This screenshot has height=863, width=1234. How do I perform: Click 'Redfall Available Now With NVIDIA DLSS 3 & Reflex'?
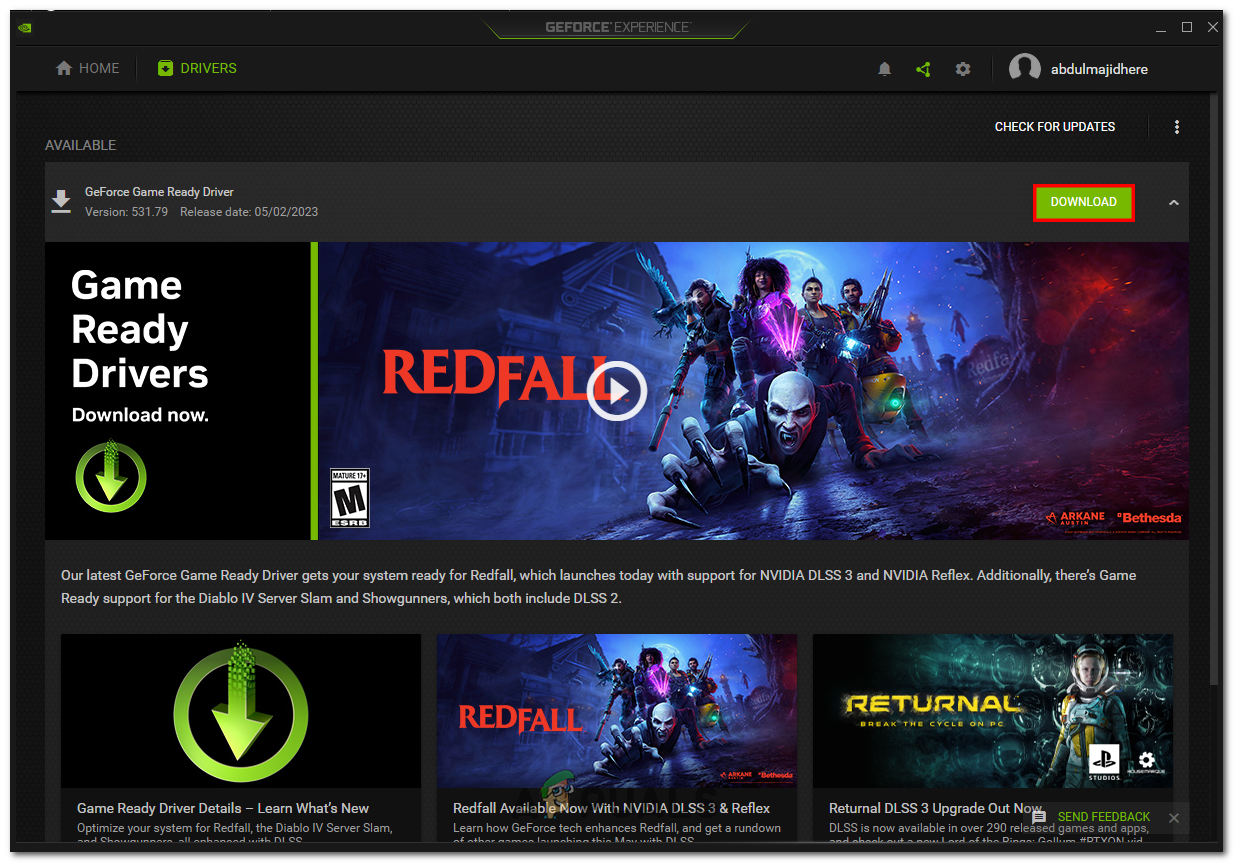coord(612,808)
